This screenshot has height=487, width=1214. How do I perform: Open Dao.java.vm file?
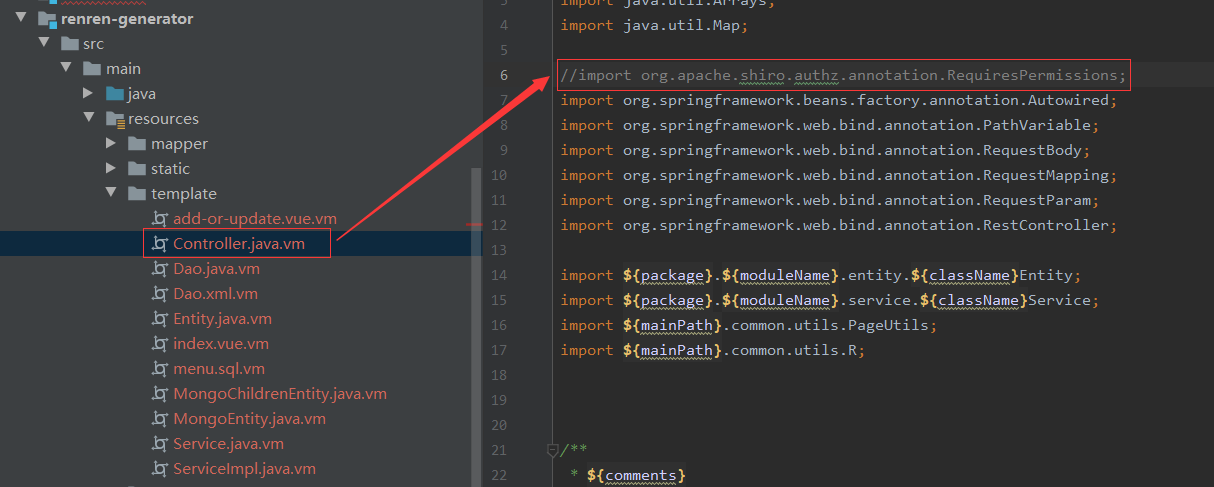(216, 269)
